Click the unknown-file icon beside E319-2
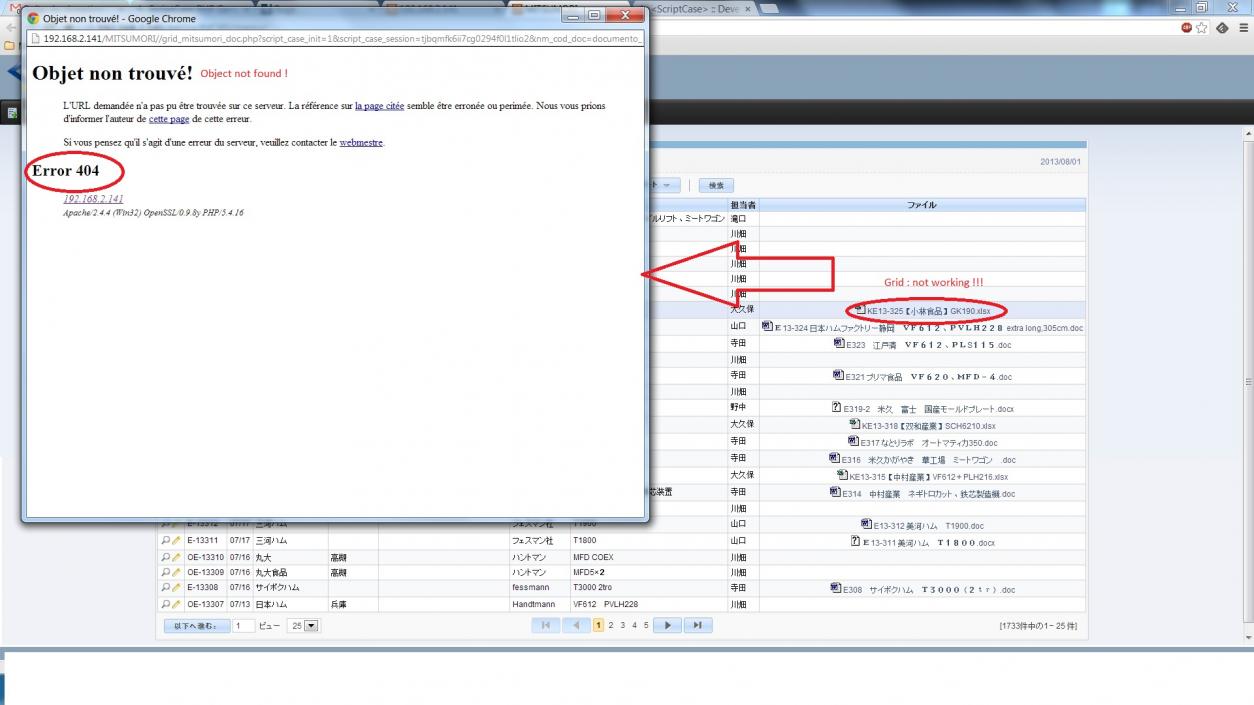The image size is (1254, 705). (836, 407)
